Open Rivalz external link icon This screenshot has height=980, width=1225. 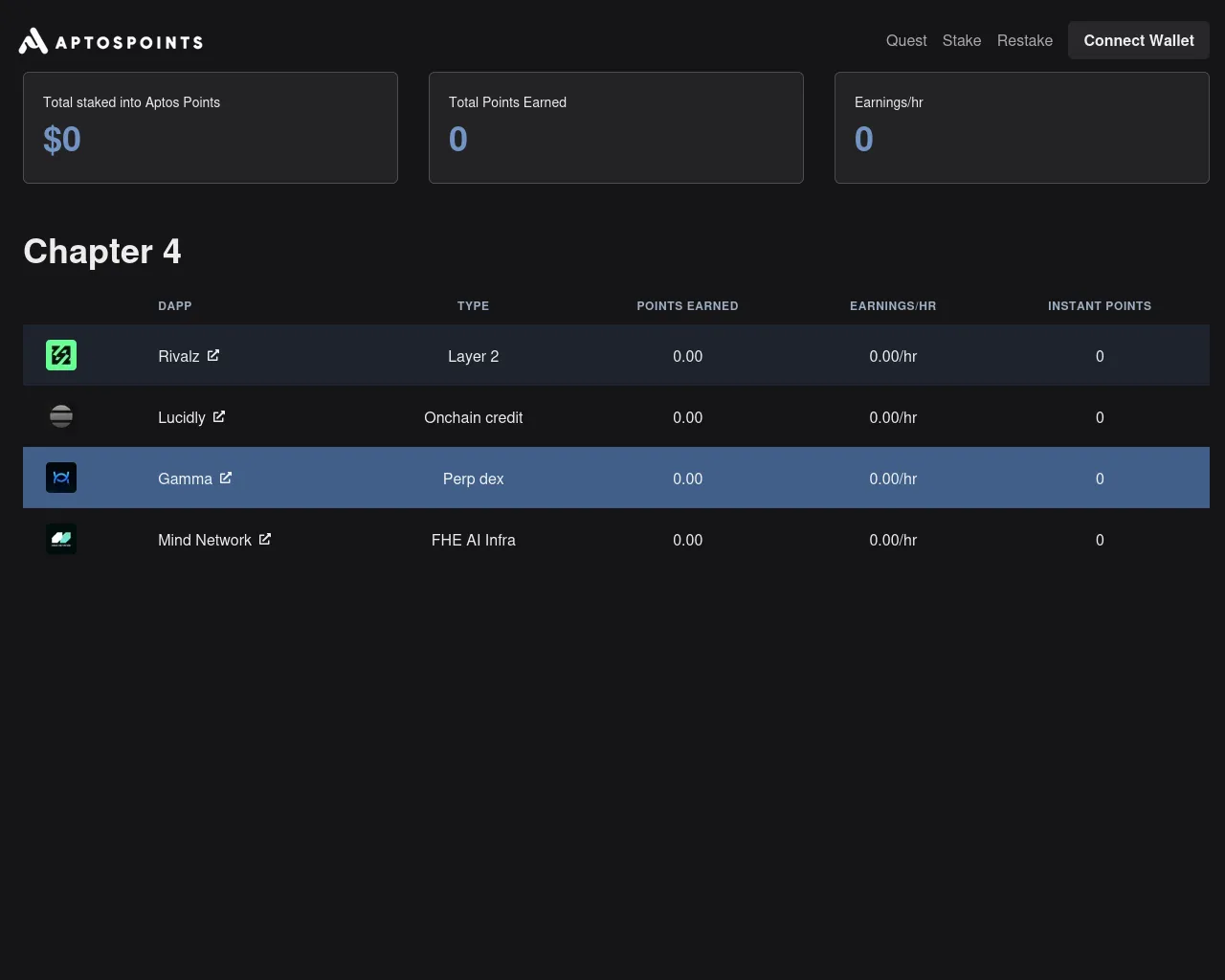point(213,355)
